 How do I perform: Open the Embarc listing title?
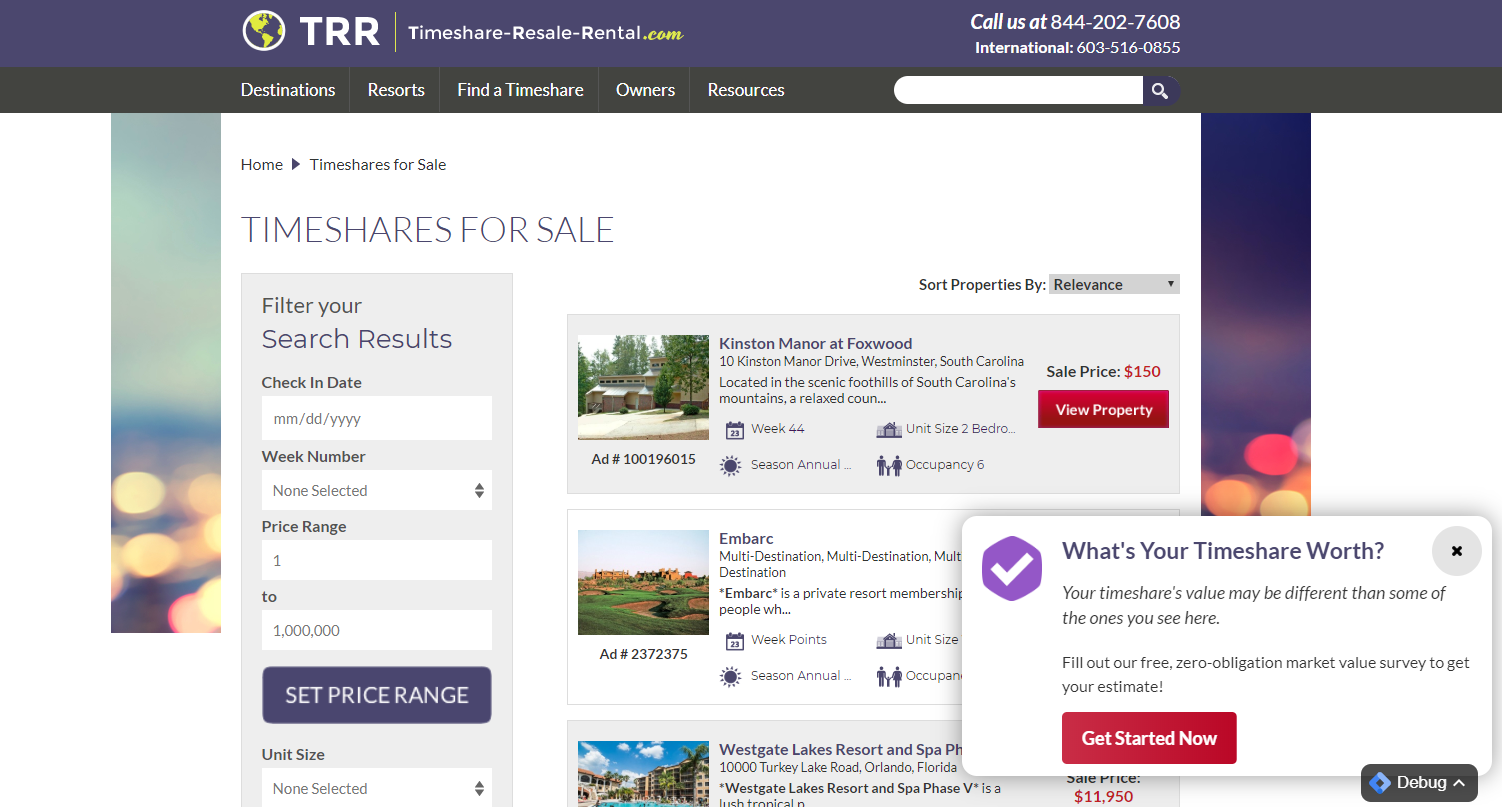(x=746, y=538)
